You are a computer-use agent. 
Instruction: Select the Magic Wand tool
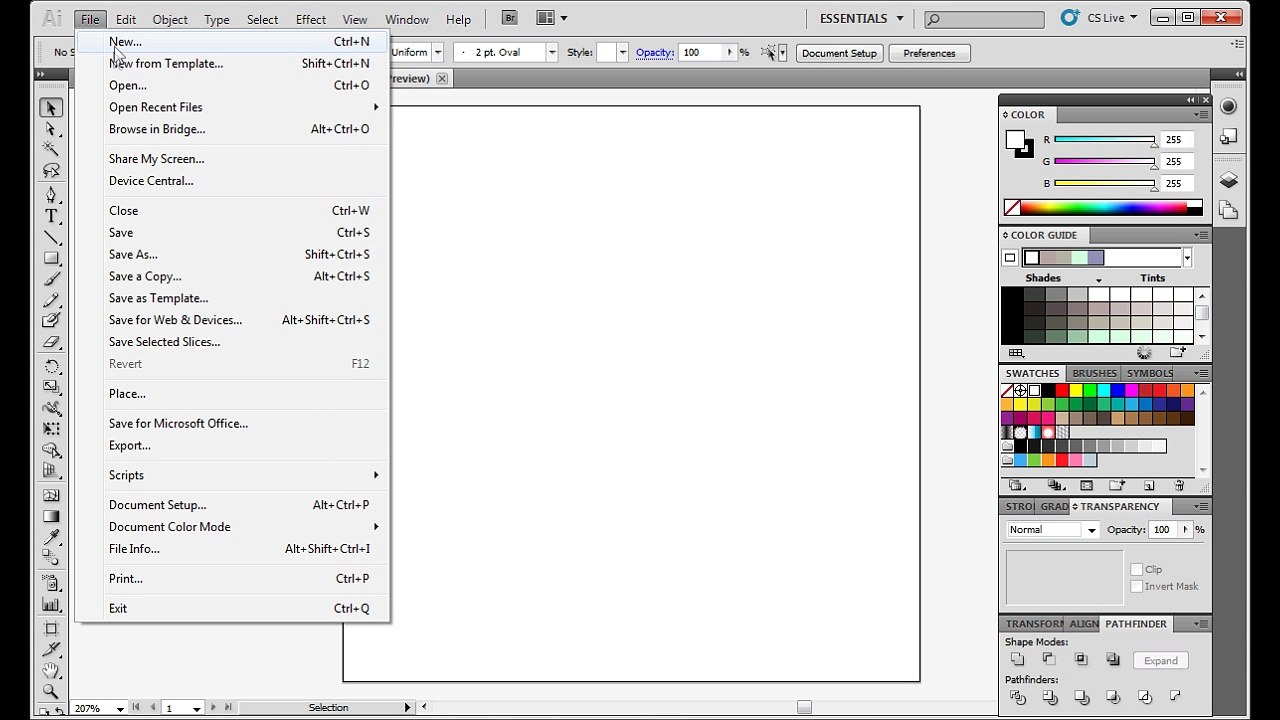point(51,149)
